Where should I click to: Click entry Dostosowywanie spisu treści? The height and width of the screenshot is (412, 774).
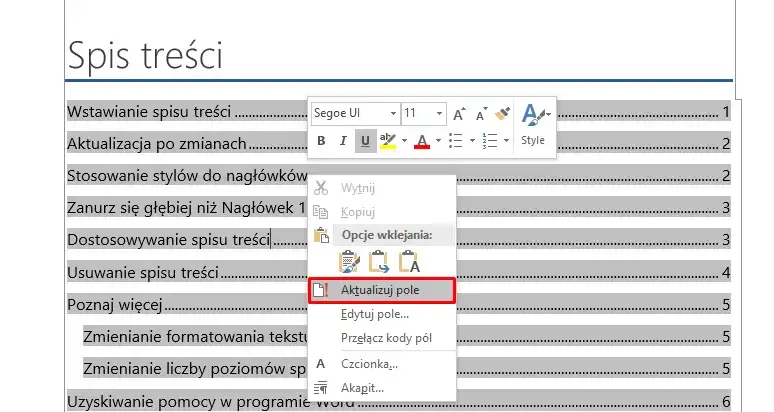[169, 240]
